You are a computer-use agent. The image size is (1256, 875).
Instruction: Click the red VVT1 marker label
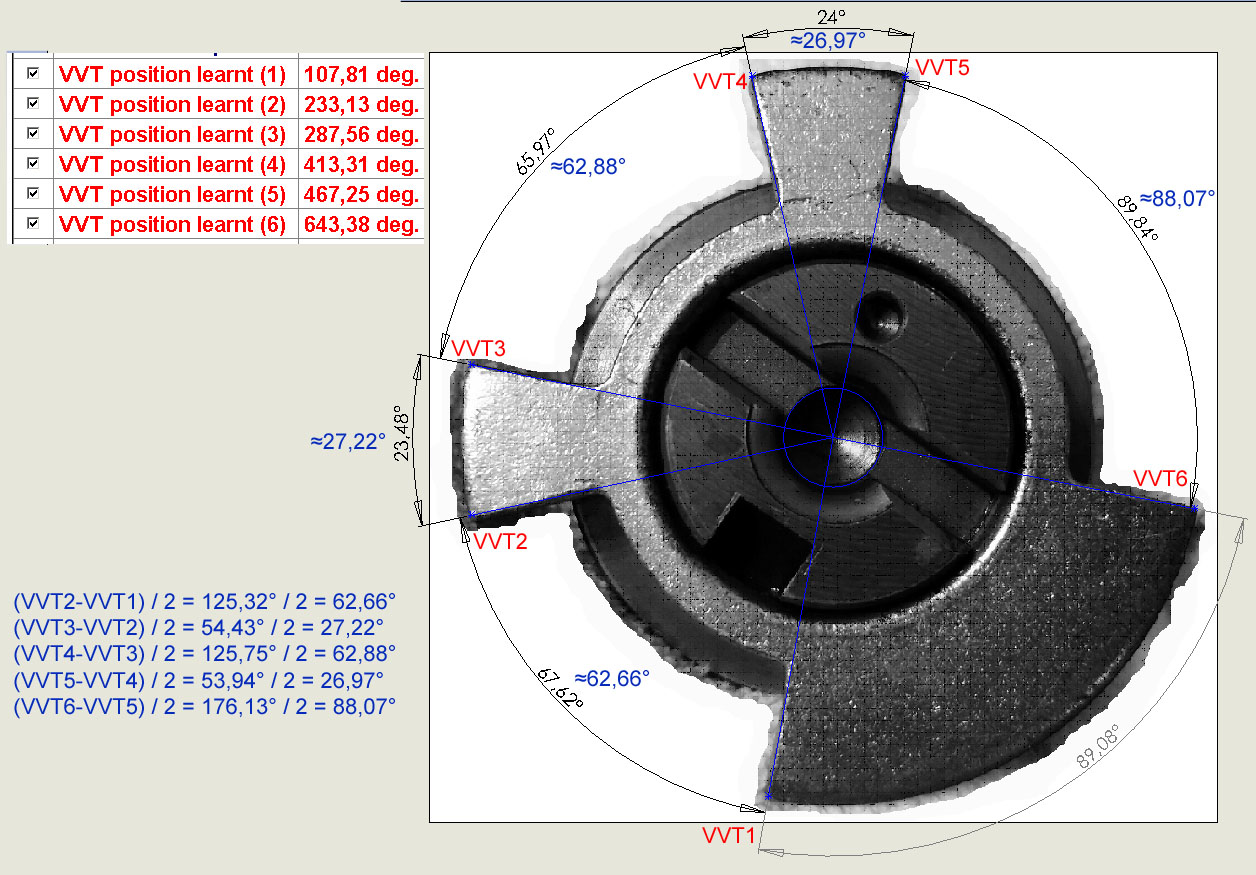[x=729, y=835]
